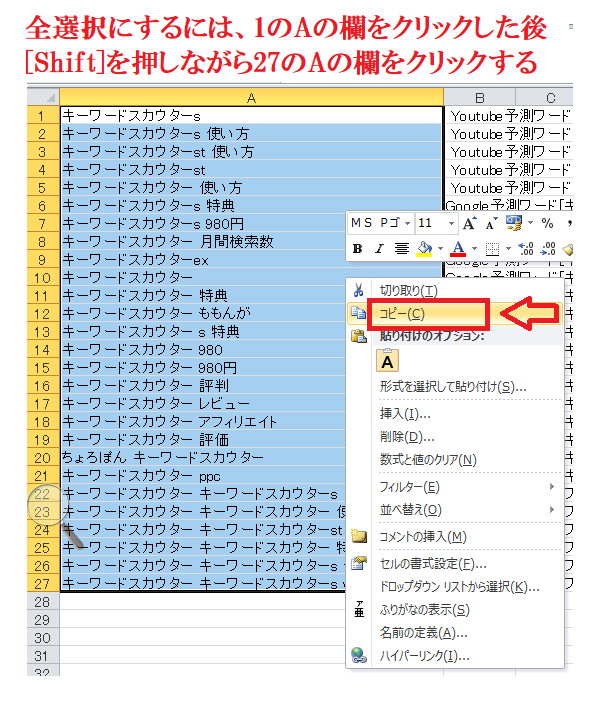Click cell キーワードスカウターs 980円
The image size is (613, 718).
coord(204,223)
